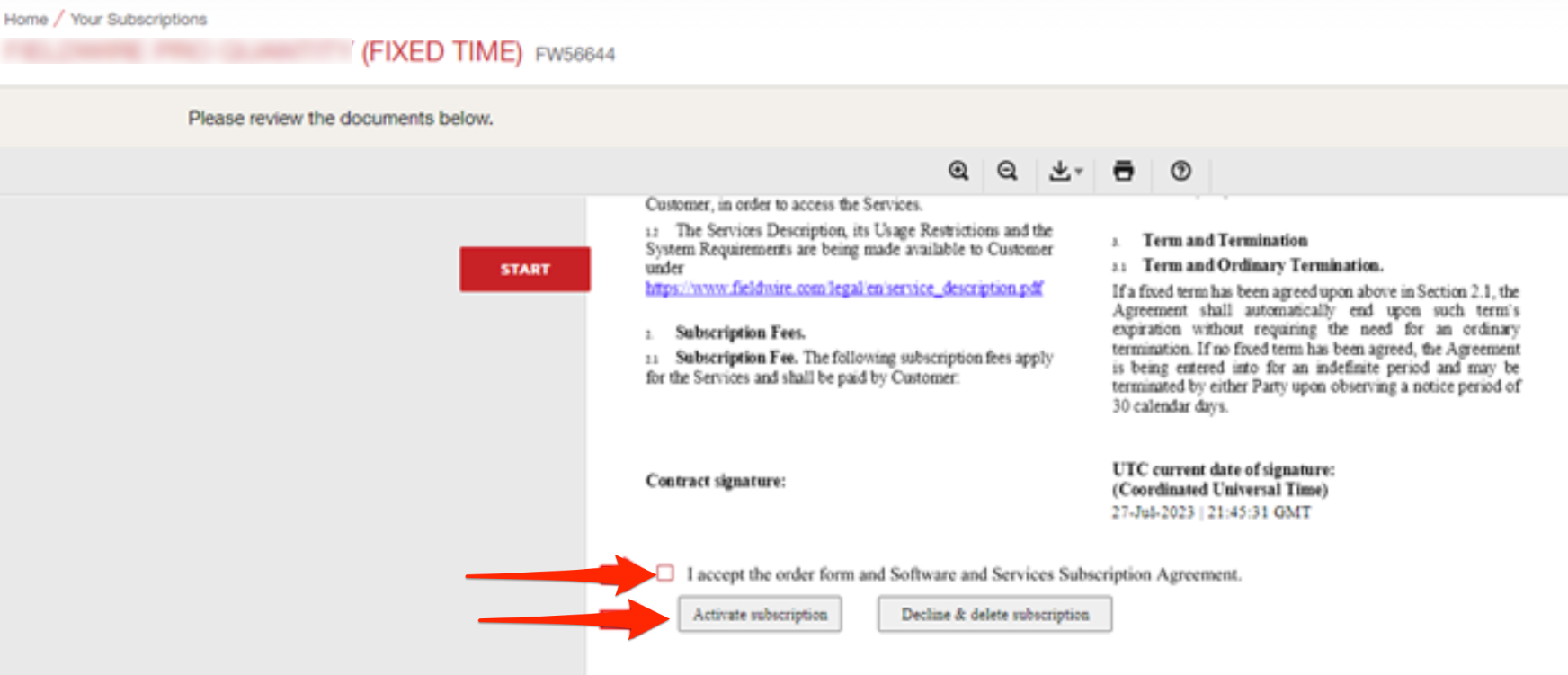Tick the accept order form checkbox
Screen dimensions: 1568x675
pyautogui.click(x=665, y=573)
